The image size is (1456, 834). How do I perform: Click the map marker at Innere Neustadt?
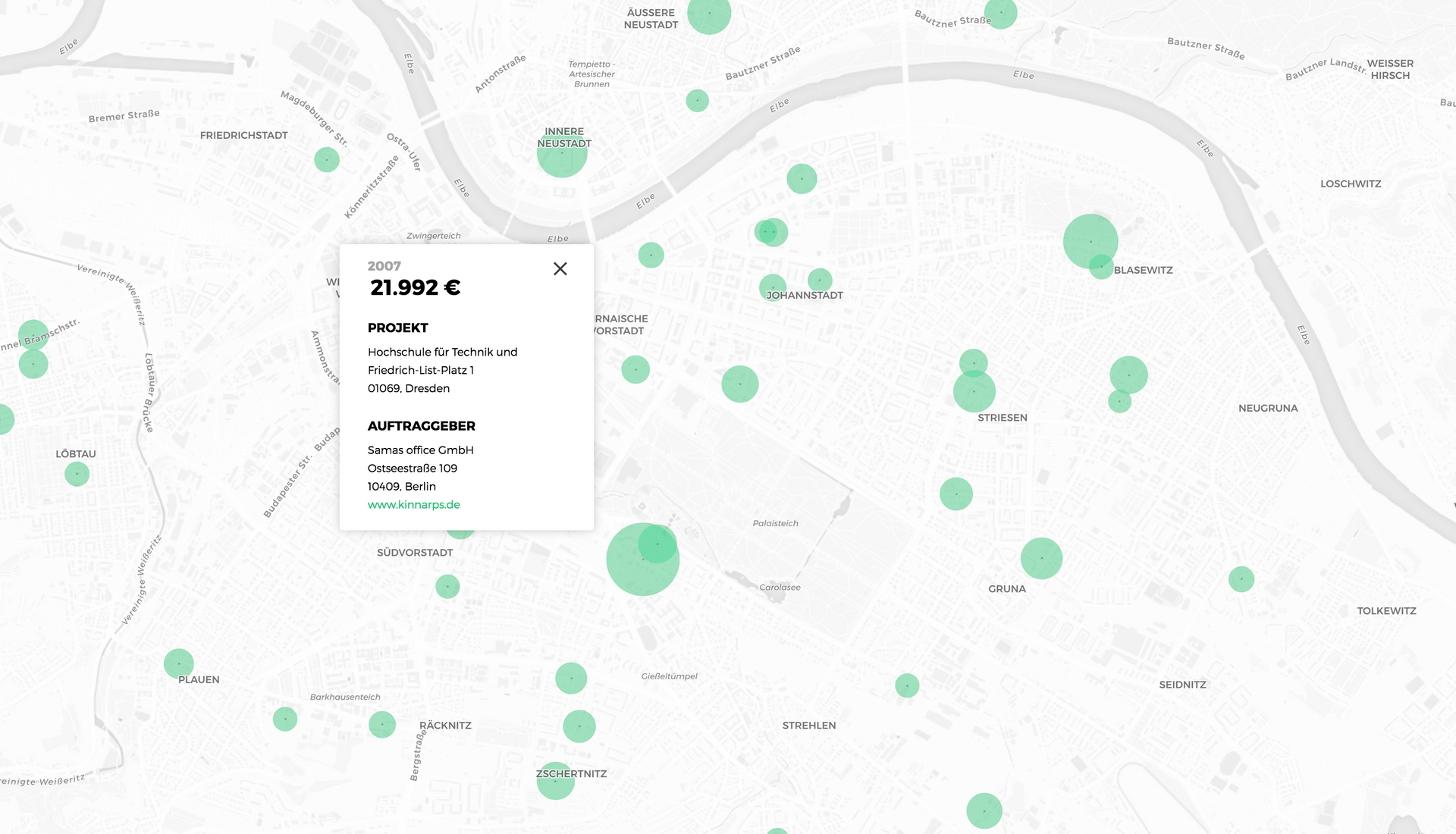point(562,155)
